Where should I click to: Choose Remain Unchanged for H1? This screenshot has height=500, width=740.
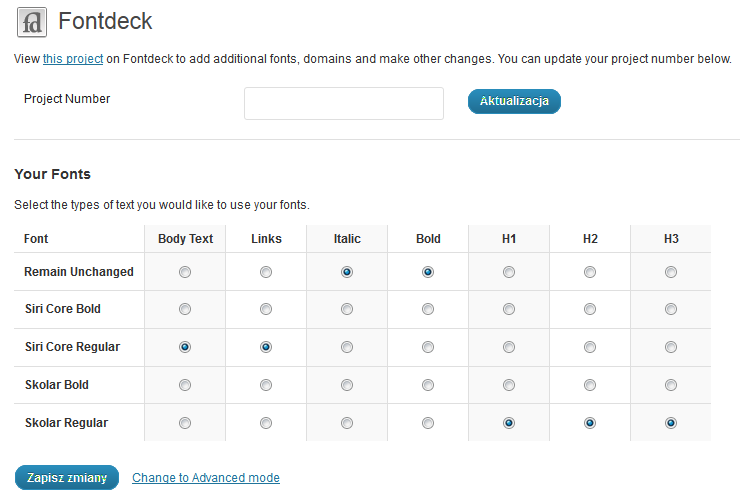(509, 272)
